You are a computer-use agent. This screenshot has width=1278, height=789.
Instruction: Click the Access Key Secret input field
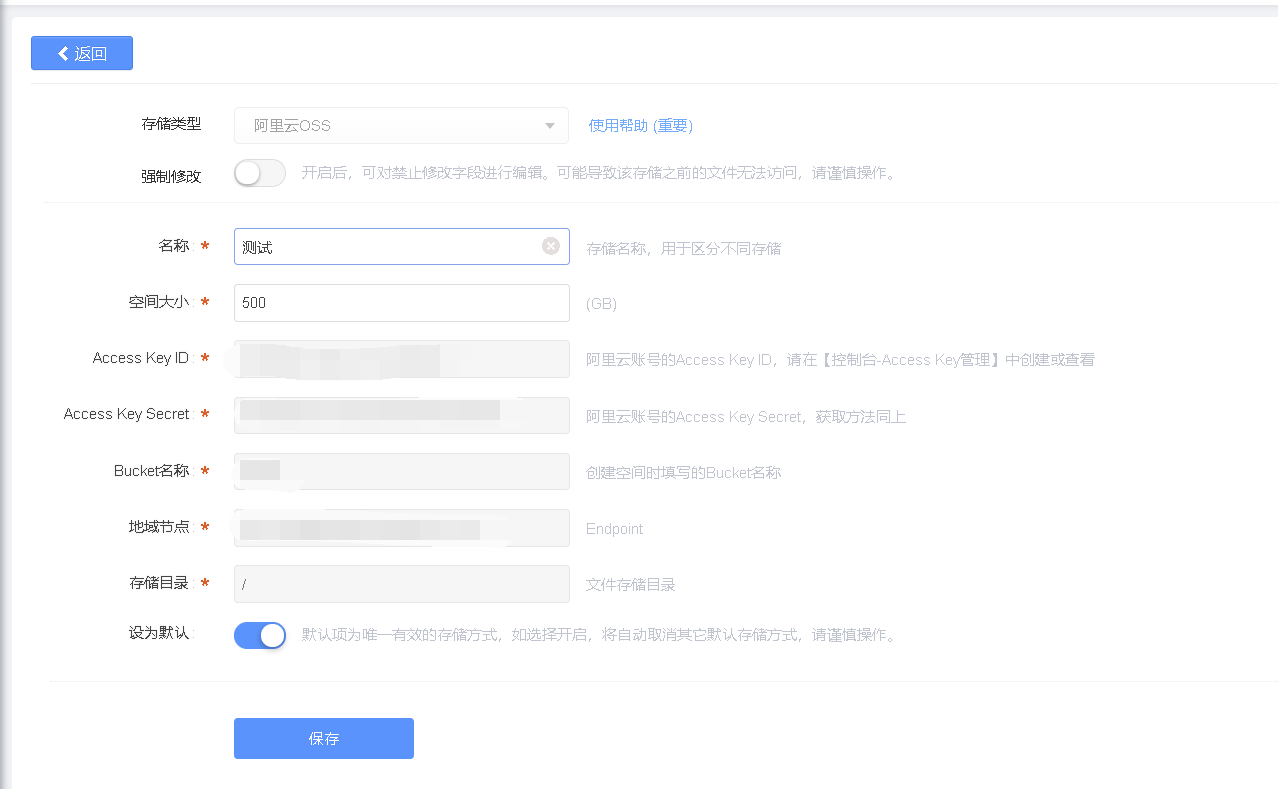pyautogui.click(x=401, y=415)
